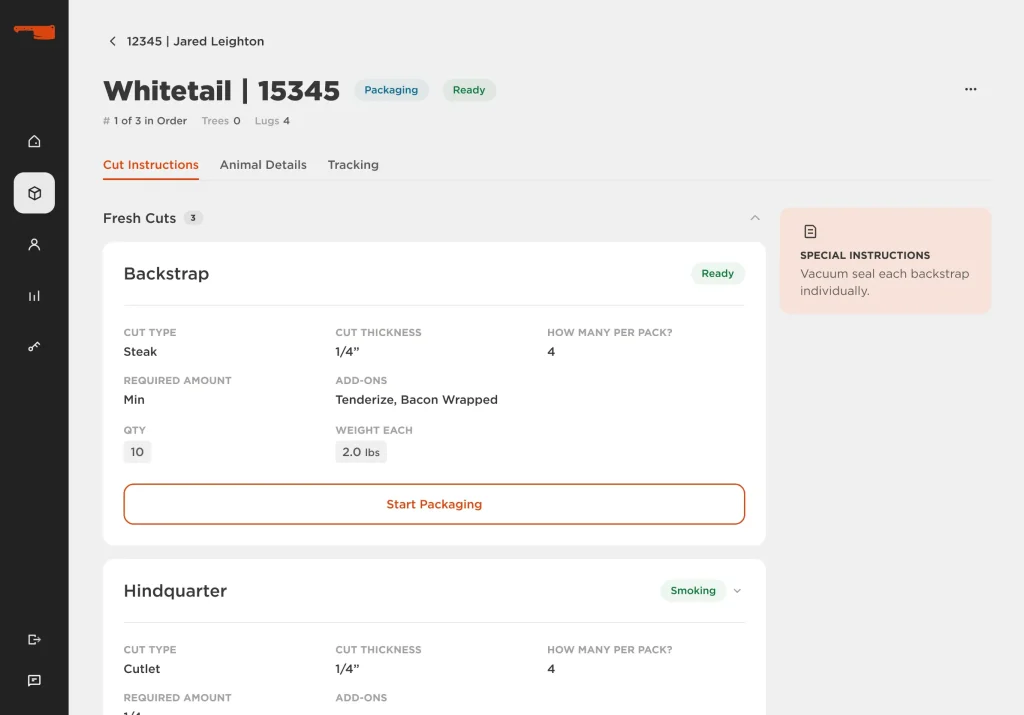Screen dimensions: 1024x715
Task: Open the Home icon in sidebar
Action: 34,141
